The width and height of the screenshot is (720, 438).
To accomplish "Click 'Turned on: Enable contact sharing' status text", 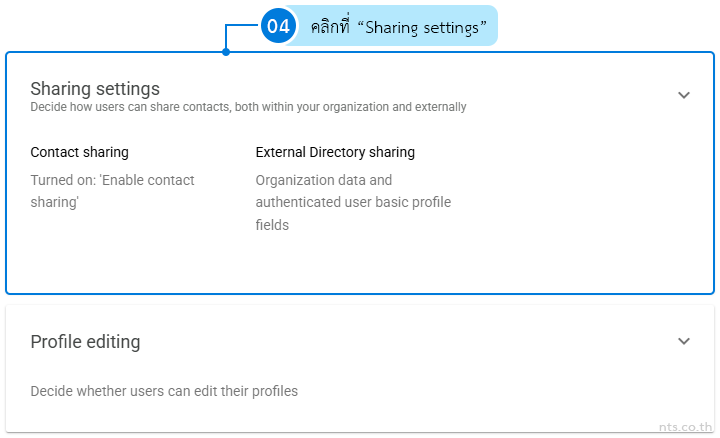I will coord(112,191).
